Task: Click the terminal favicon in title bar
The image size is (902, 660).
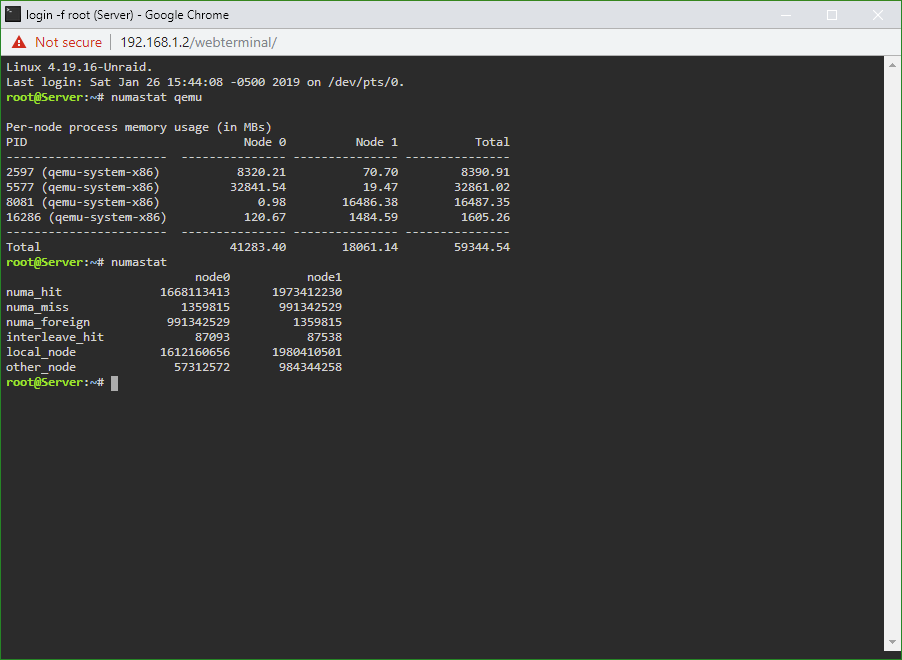Action: (x=13, y=14)
